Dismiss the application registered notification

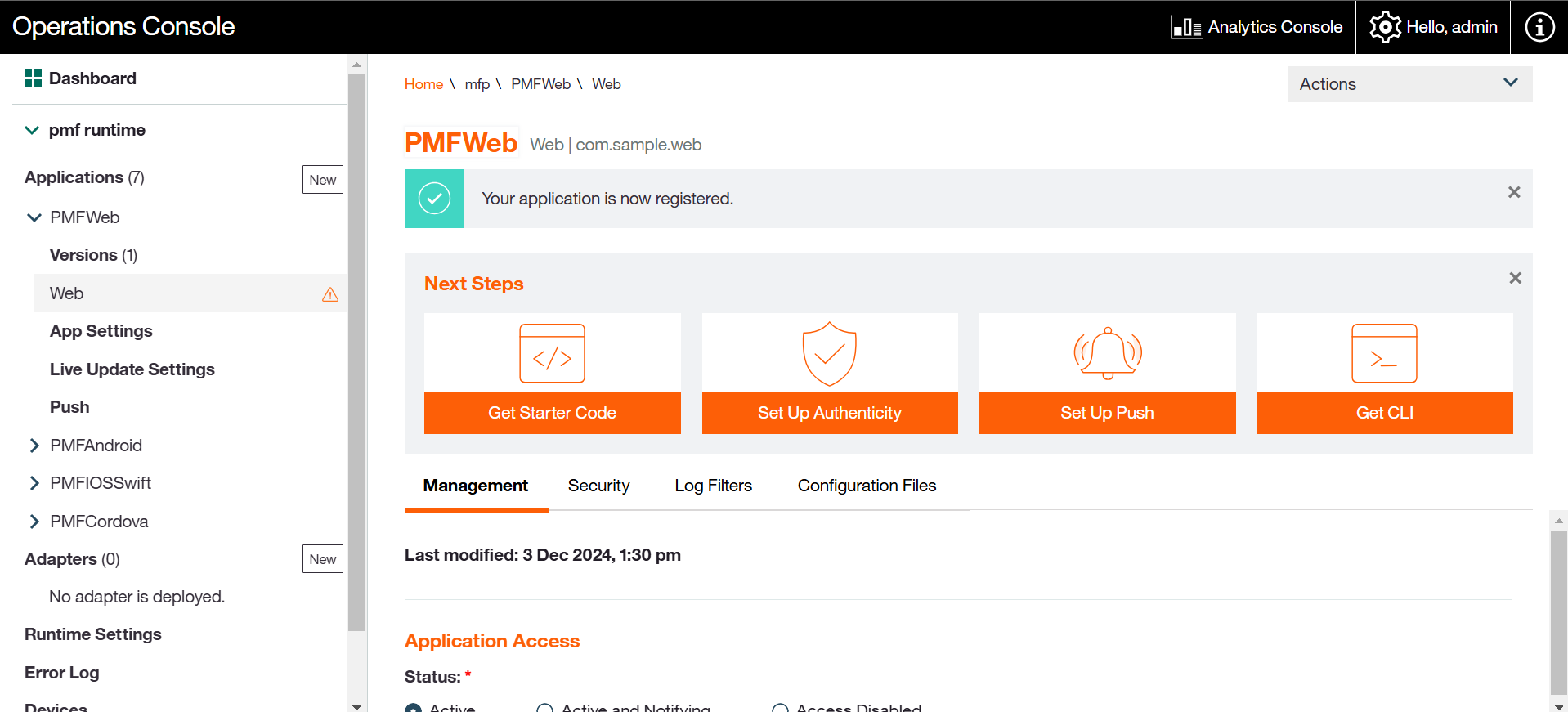[x=1514, y=192]
